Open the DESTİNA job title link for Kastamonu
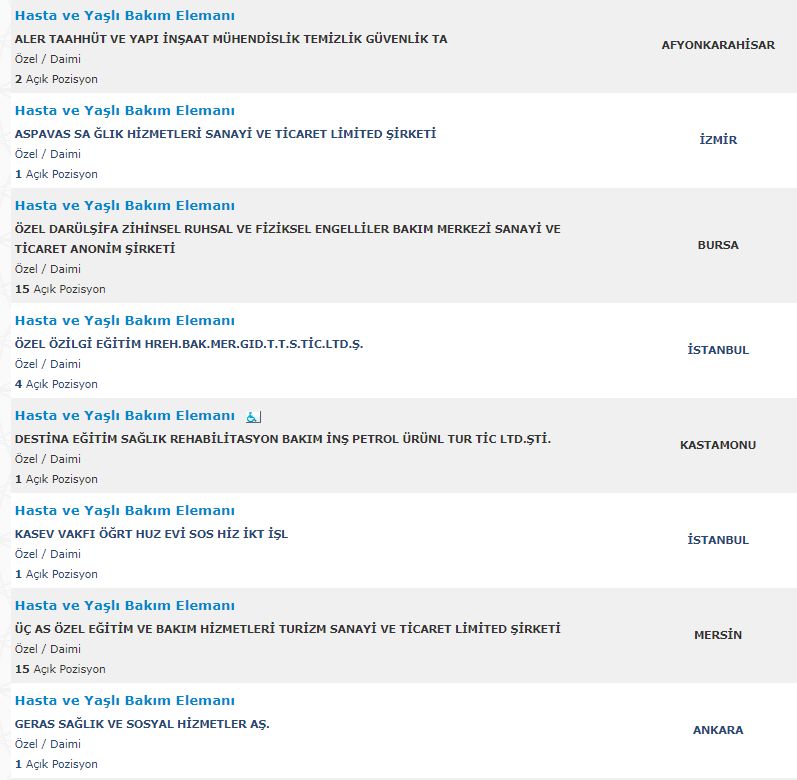The width and height of the screenshot is (797, 780). click(x=125, y=416)
